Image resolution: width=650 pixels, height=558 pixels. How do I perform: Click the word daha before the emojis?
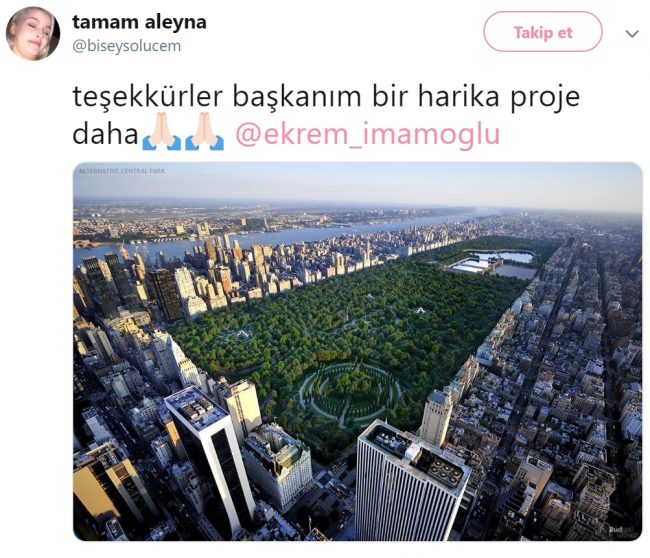(x=105, y=134)
